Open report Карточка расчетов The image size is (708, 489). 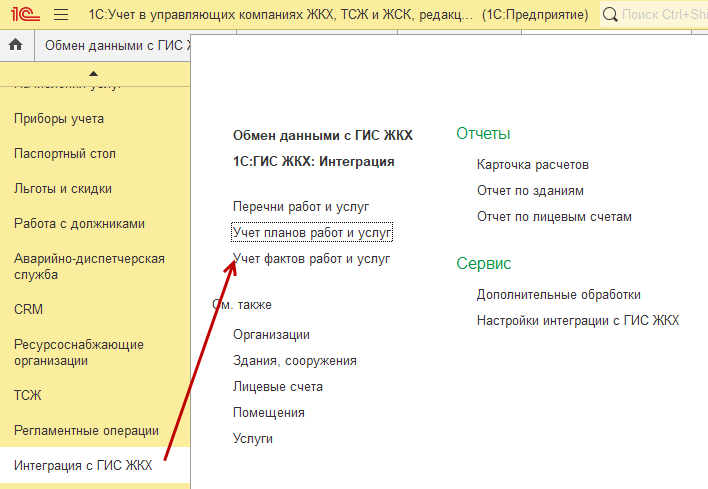pos(533,165)
